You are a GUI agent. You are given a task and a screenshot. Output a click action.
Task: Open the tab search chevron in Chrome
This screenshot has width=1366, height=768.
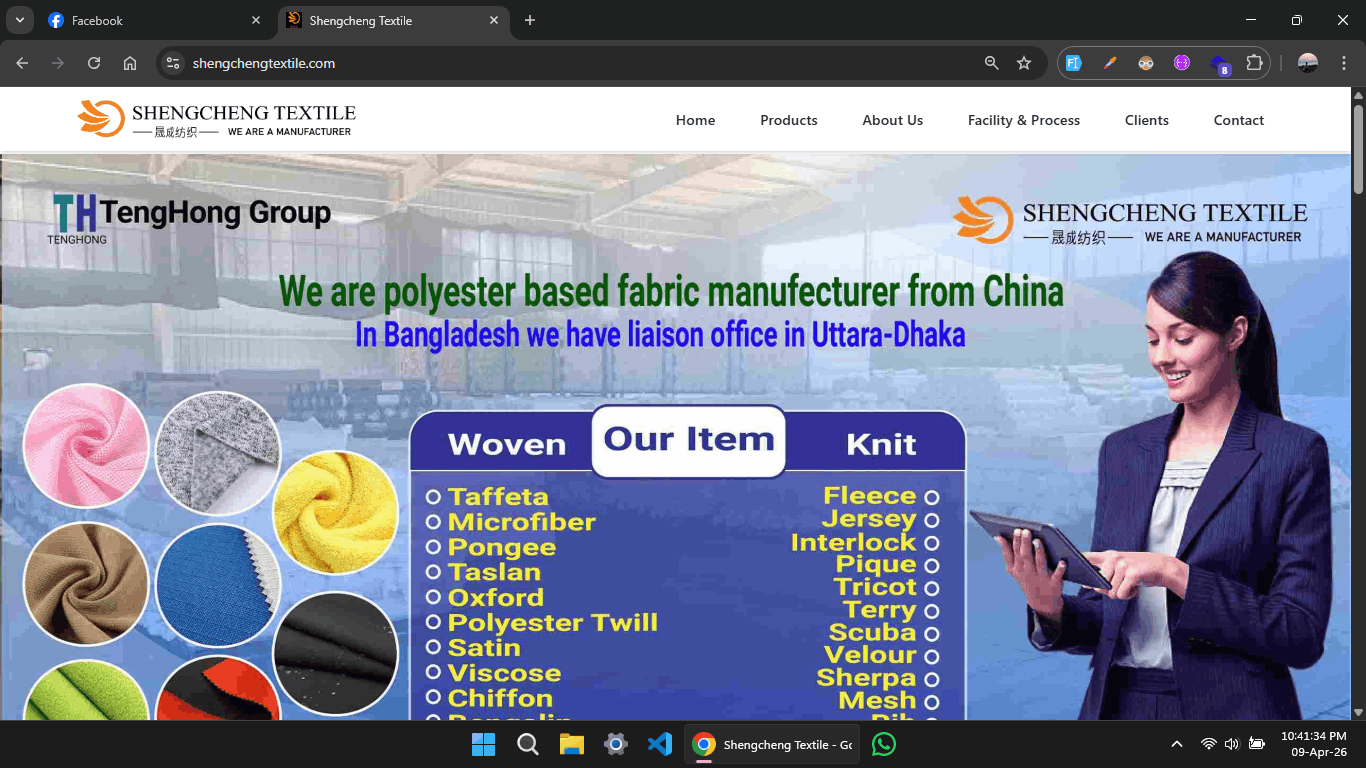coord(19,20)
